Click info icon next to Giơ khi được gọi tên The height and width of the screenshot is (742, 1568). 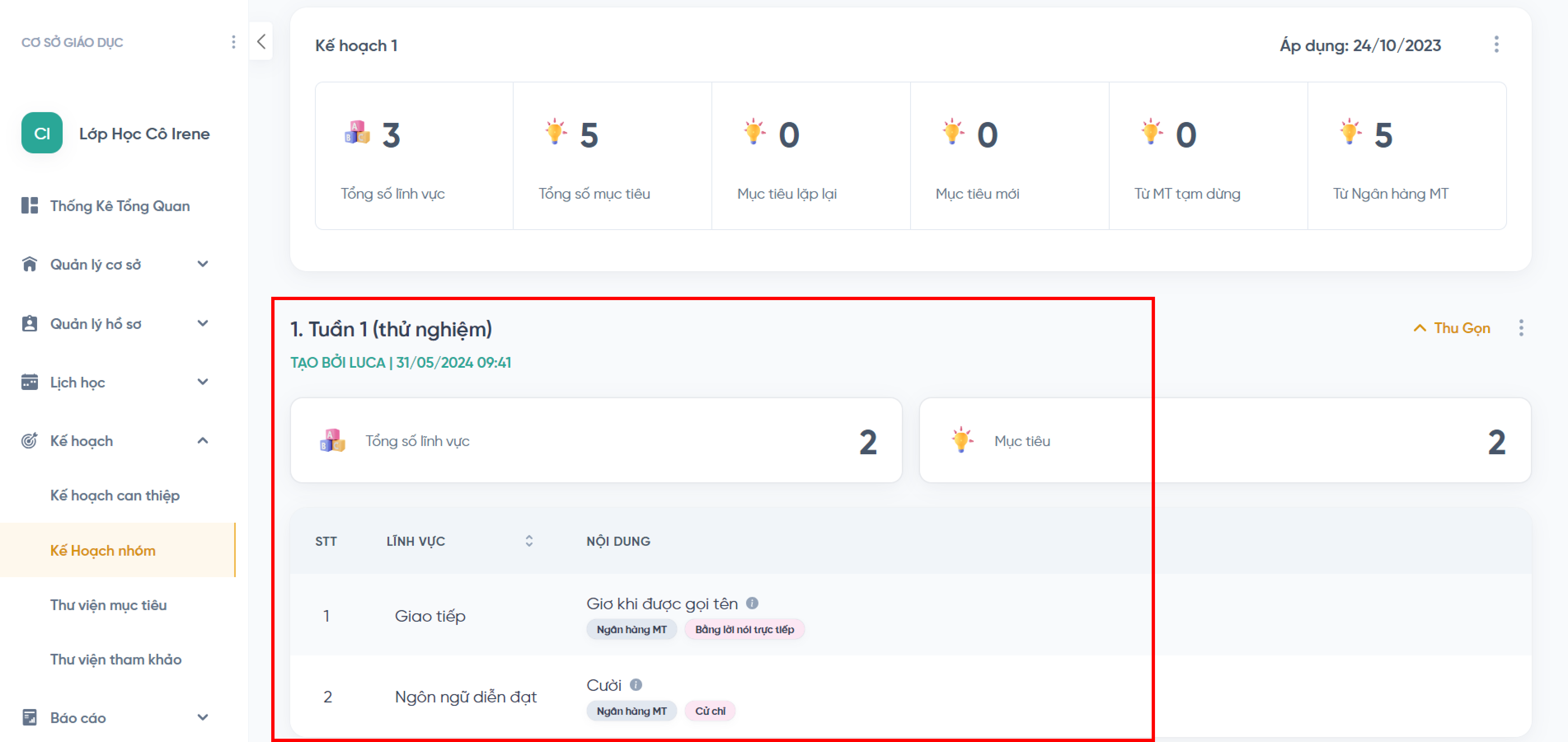pos(752,603)
